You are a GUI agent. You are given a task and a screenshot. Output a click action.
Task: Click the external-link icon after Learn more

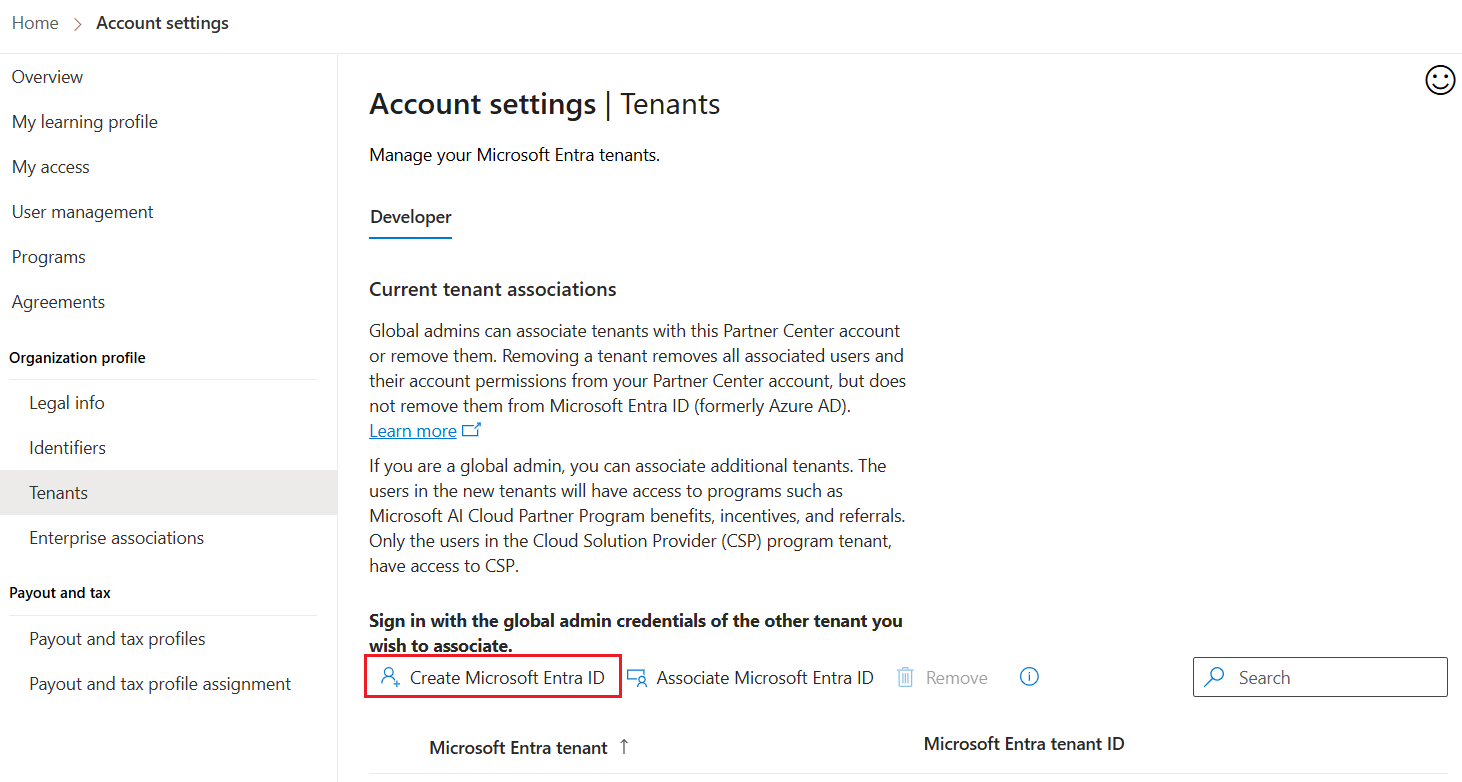pos(471,429)
